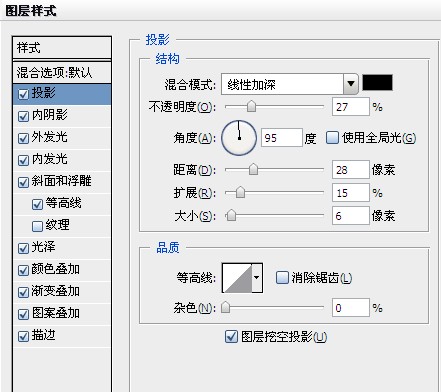Select the 描边 list entry label
Image resolution: width=441 pixels, height=392 pixels.
pyautogui.click(x=43, y=335)
